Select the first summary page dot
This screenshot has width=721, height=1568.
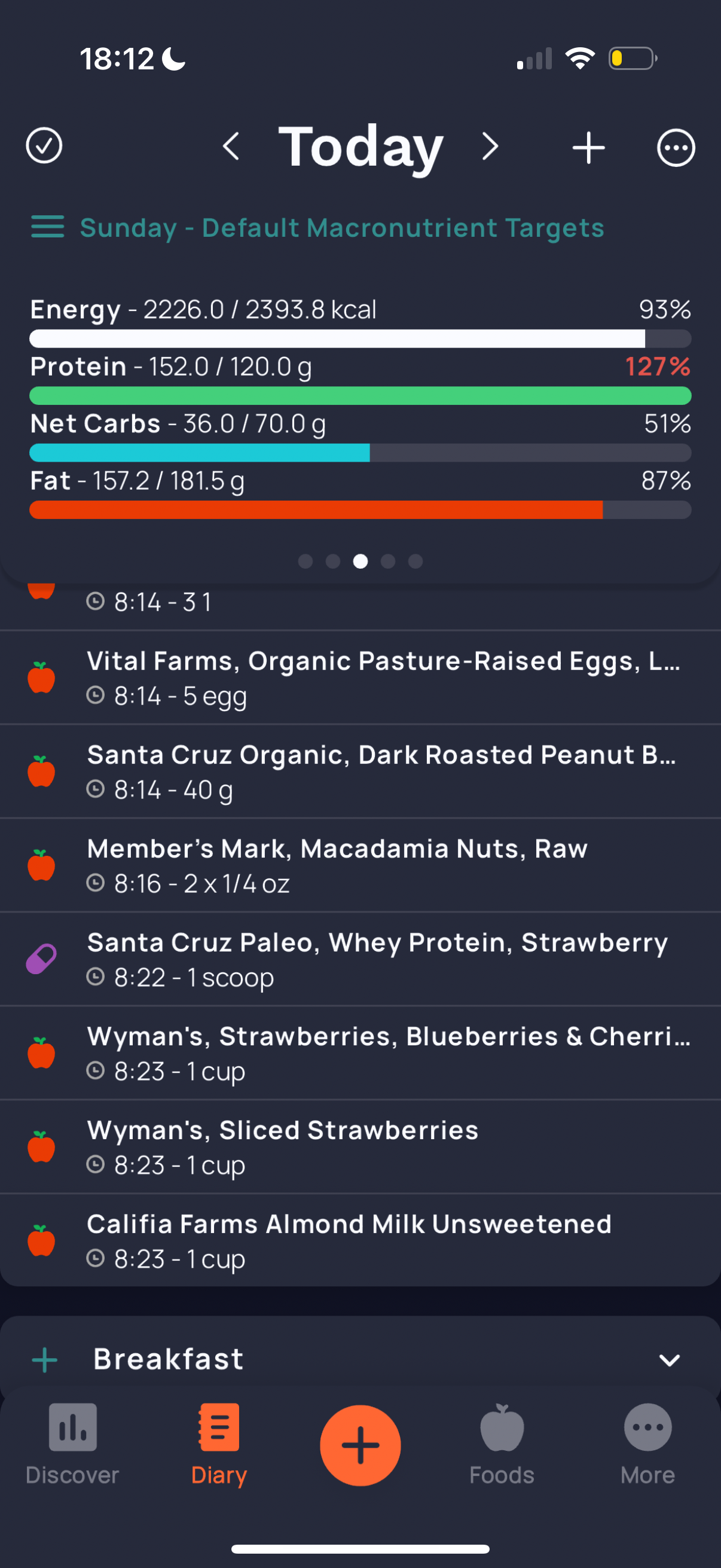point(305,561)
